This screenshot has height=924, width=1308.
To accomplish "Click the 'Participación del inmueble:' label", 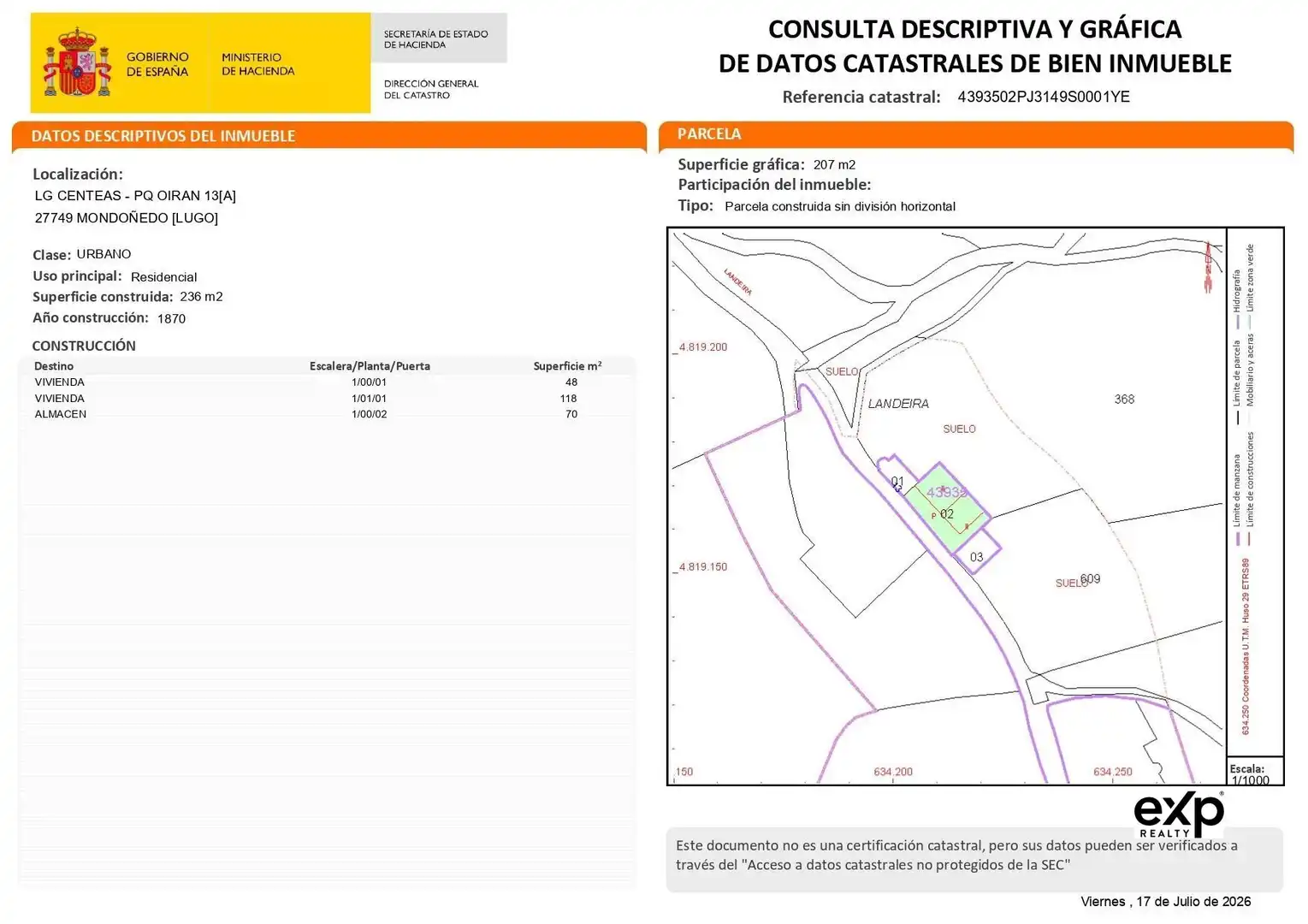I will point(774,185).
